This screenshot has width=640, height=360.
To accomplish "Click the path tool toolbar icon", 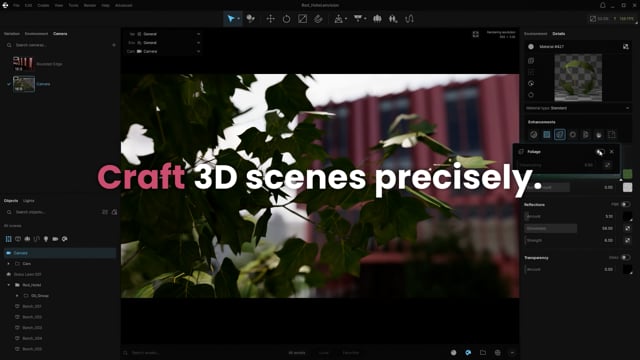I will 409,19.
